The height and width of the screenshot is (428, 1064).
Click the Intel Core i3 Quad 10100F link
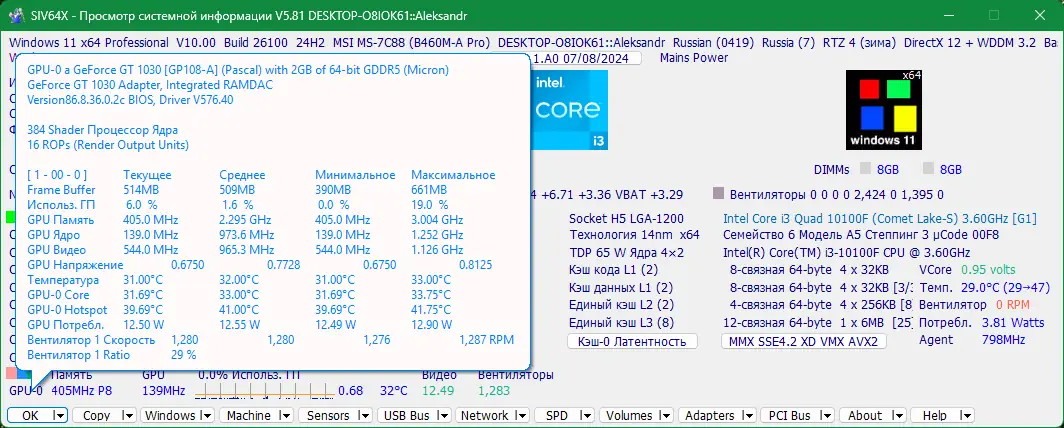[x=879, y=218]
